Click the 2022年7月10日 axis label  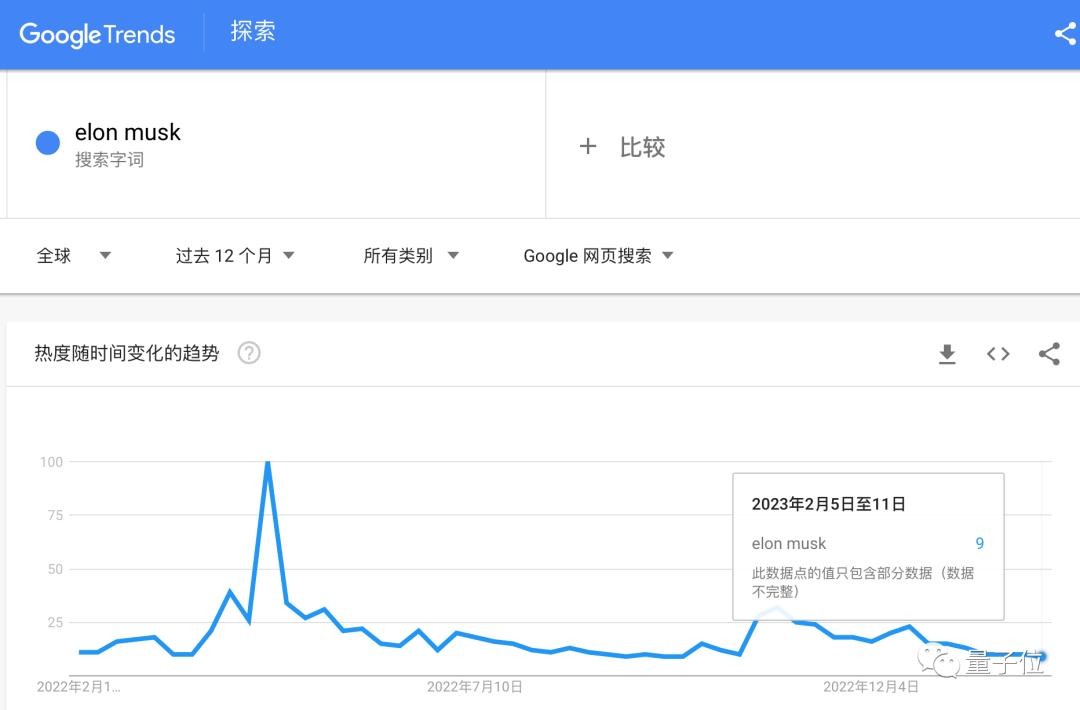coord(475,687)
